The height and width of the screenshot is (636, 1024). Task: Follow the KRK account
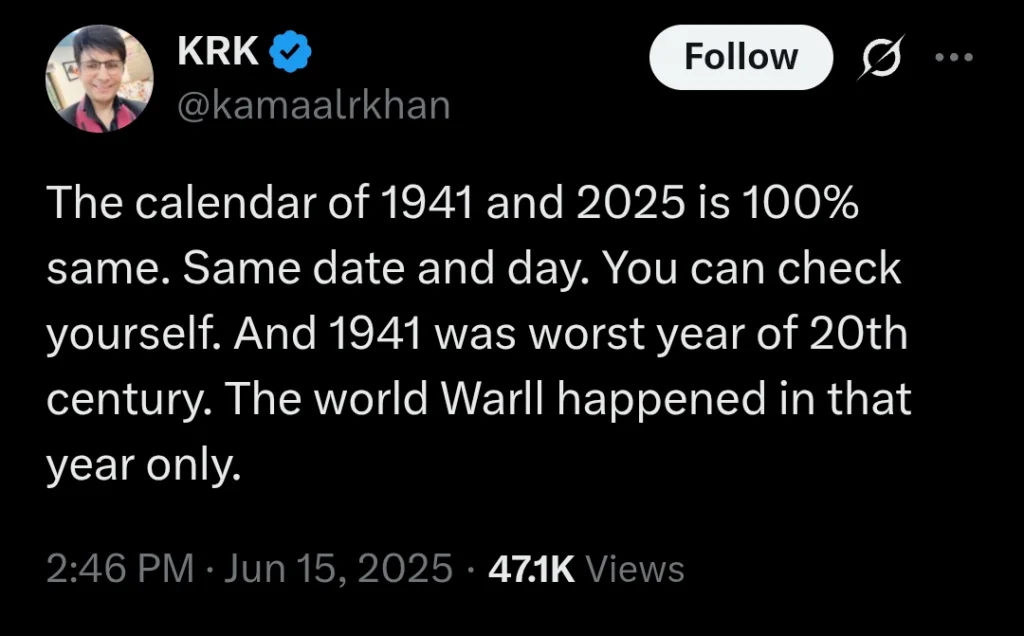coord(741,57)
